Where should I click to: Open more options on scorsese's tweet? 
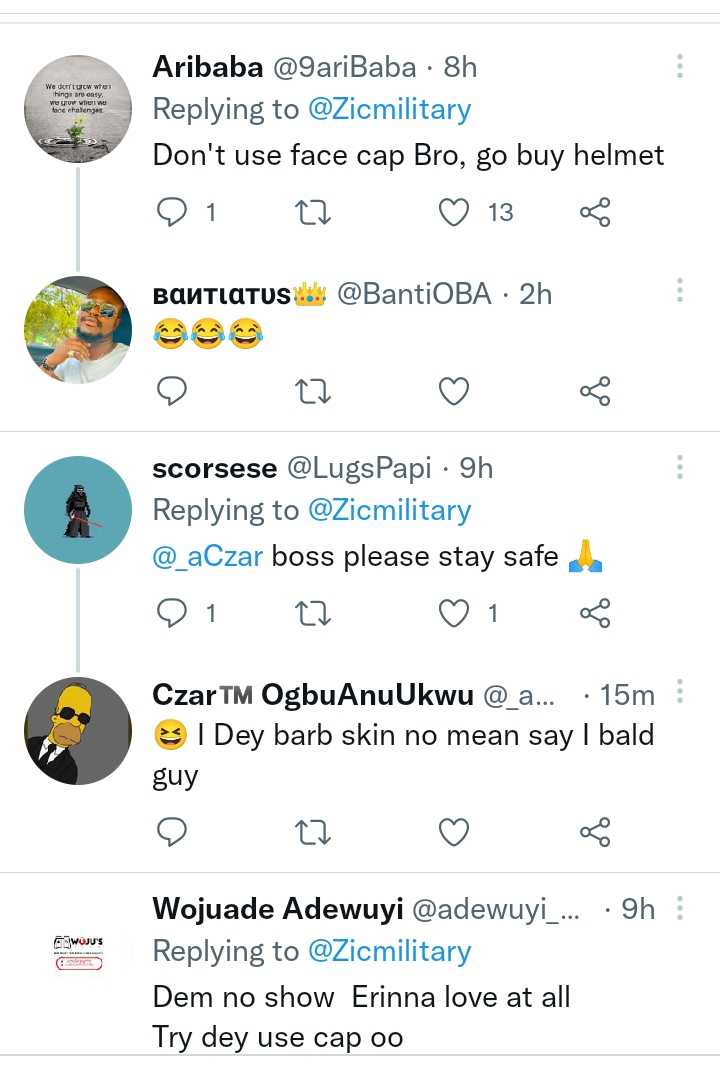pos(679,467)
